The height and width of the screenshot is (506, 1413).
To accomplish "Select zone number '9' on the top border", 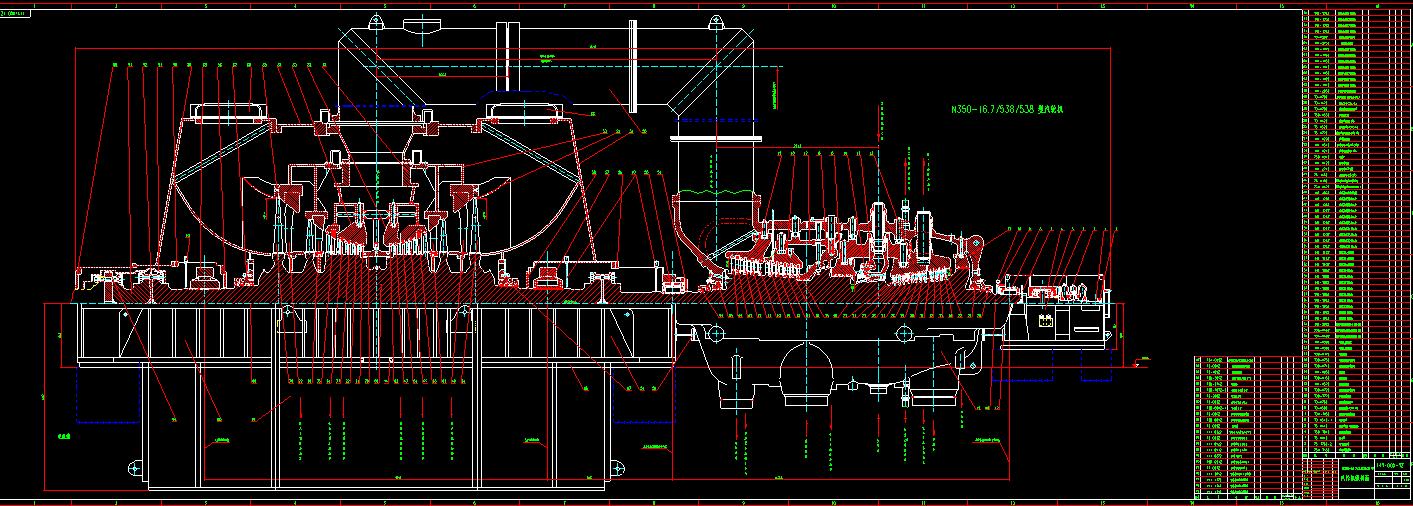I will pyautogui.click(x=744, y=4).
